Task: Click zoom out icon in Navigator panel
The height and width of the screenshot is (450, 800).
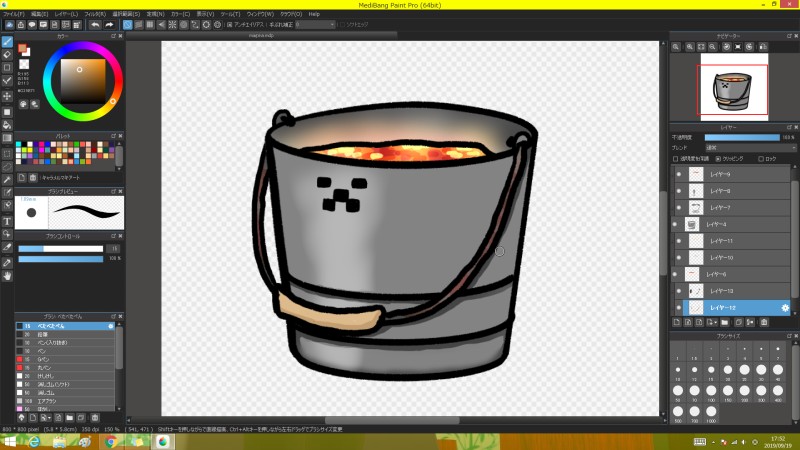Action: 712,47
